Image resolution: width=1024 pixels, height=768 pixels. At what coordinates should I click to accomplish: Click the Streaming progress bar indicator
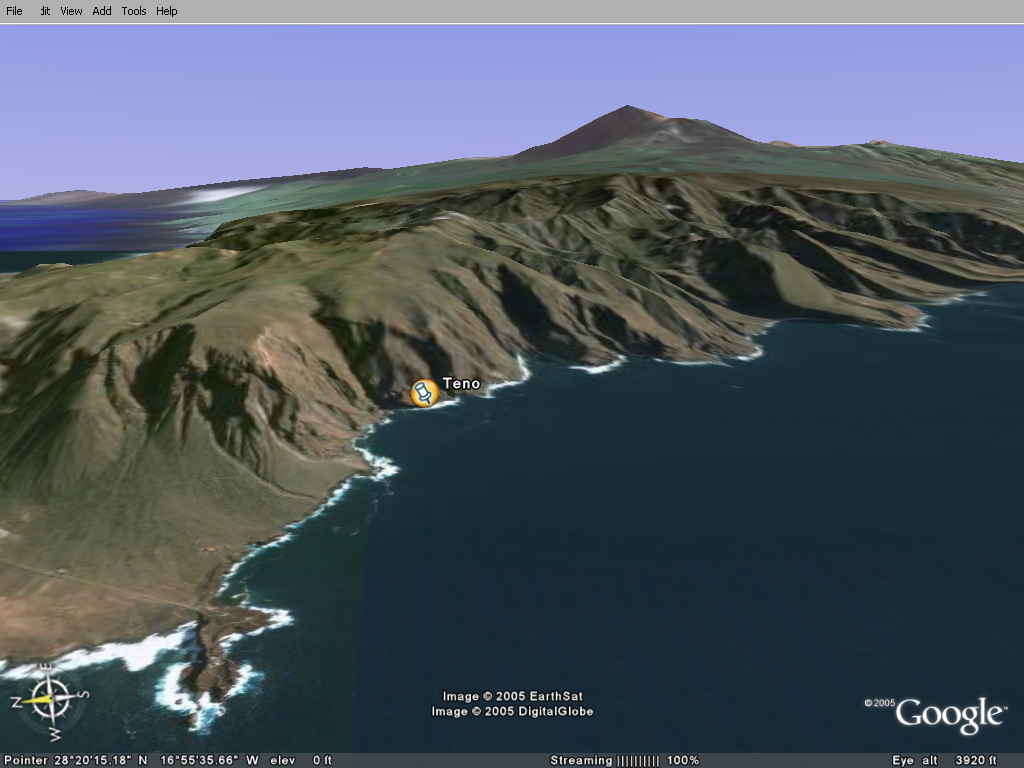pos(638,760)
